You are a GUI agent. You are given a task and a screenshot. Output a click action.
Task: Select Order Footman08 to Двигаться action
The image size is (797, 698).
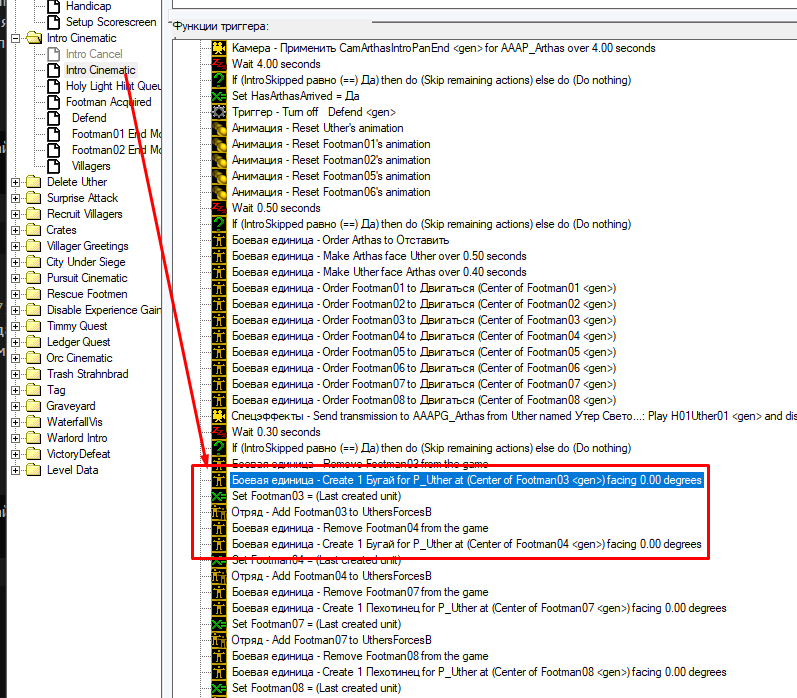tap(424, 400)
